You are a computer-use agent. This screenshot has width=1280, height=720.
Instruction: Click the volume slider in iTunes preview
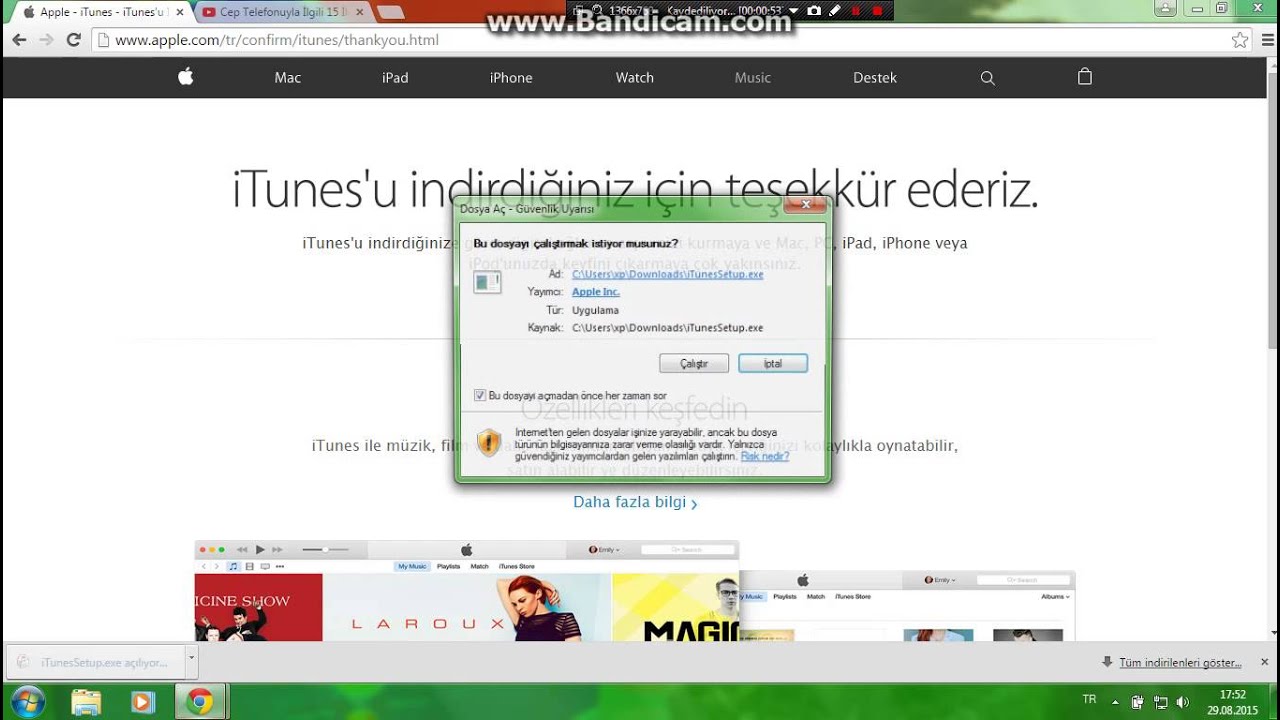pyautogui.click(x=325, y=549)
